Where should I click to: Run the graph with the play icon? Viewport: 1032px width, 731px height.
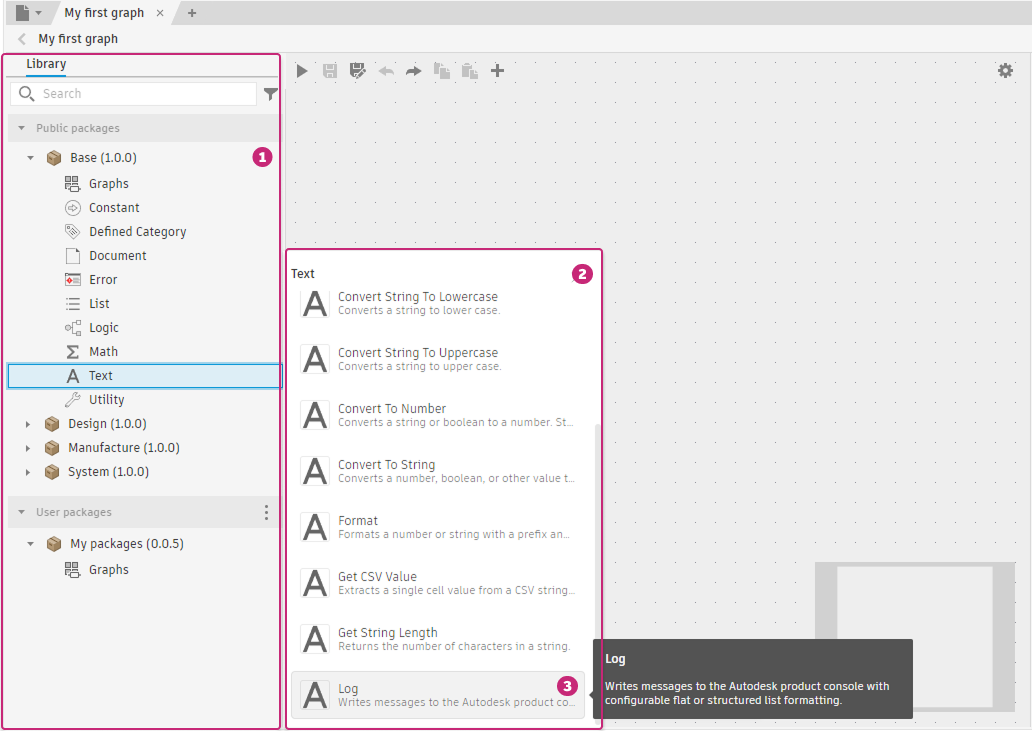click(301, 71)
